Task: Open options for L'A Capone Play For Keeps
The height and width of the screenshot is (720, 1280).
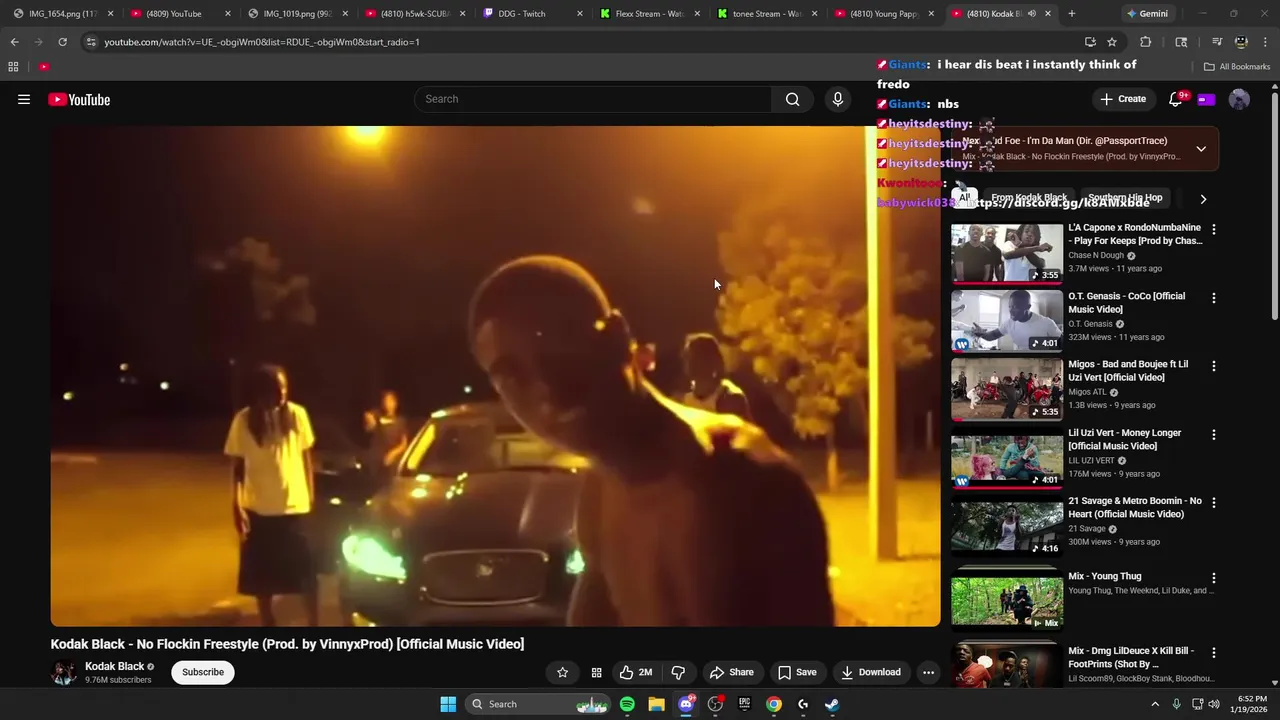Action: (x=1214, y=229)
